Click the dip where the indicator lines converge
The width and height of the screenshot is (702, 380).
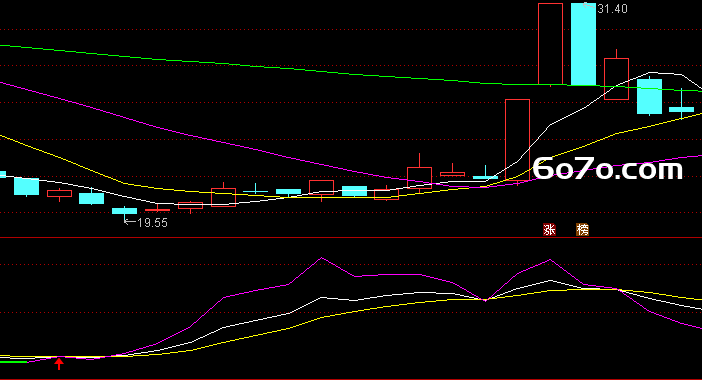pyautogui.click(x=485, y=299)
